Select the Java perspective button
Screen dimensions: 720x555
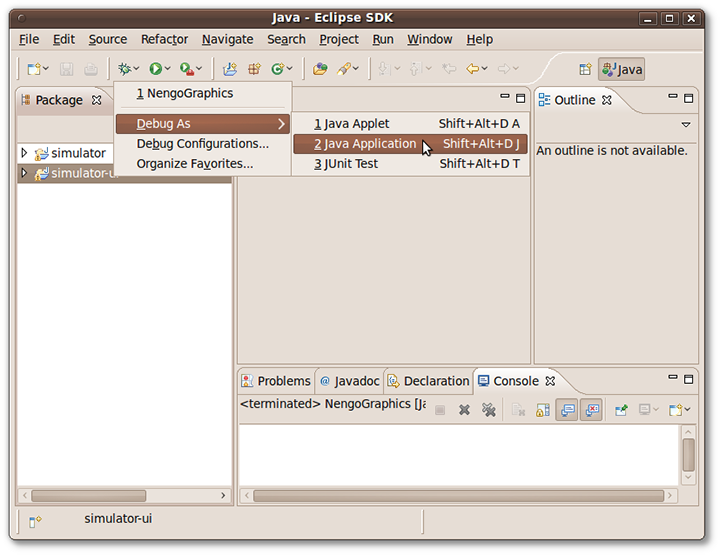click(x=621, y=69)
